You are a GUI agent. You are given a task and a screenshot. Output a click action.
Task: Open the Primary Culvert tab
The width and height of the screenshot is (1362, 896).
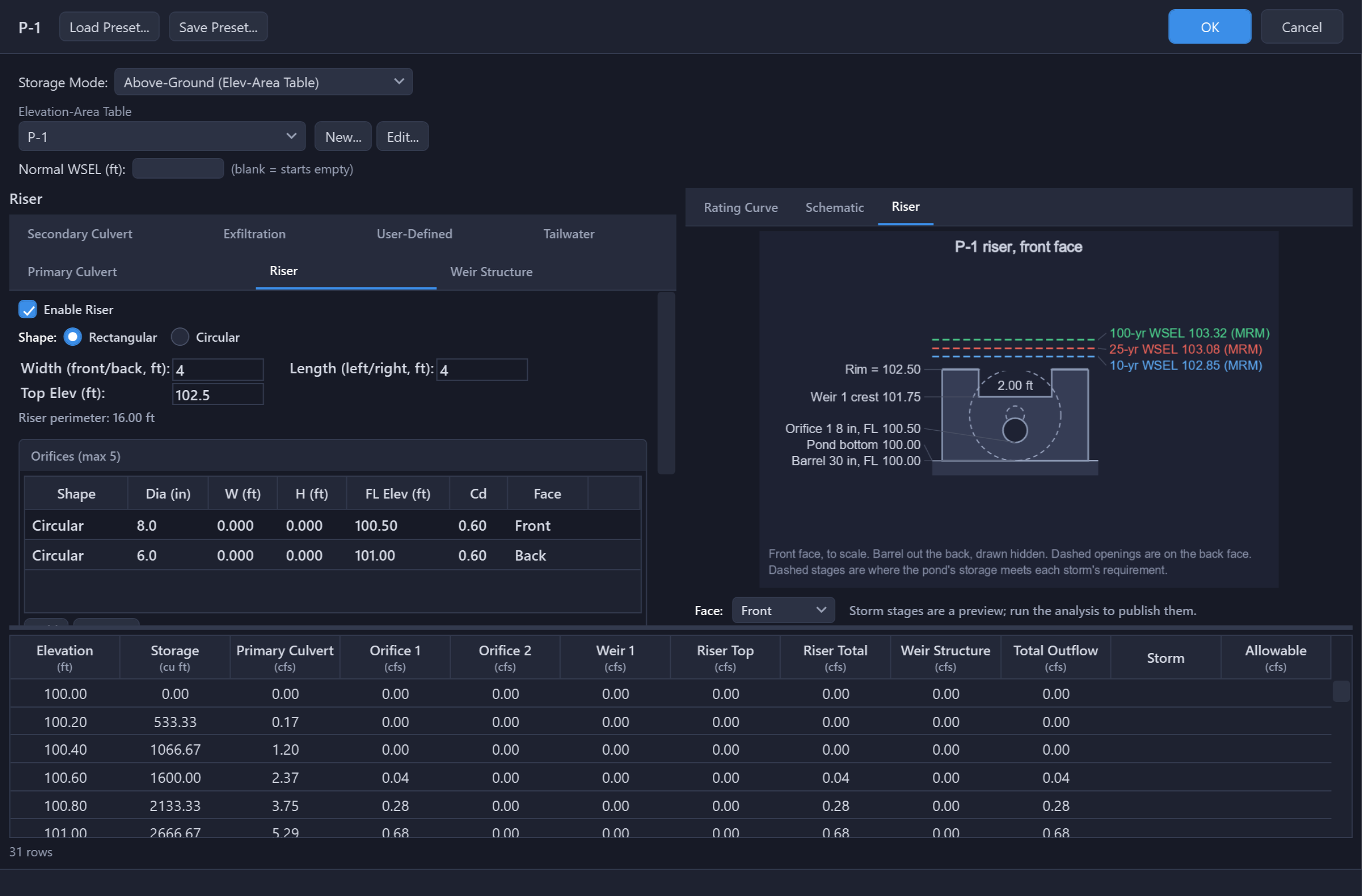pos(72,272)
